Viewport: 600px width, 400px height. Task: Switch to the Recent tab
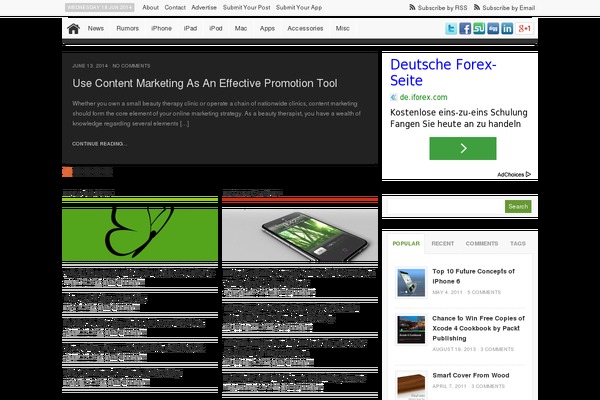(442, 243)
